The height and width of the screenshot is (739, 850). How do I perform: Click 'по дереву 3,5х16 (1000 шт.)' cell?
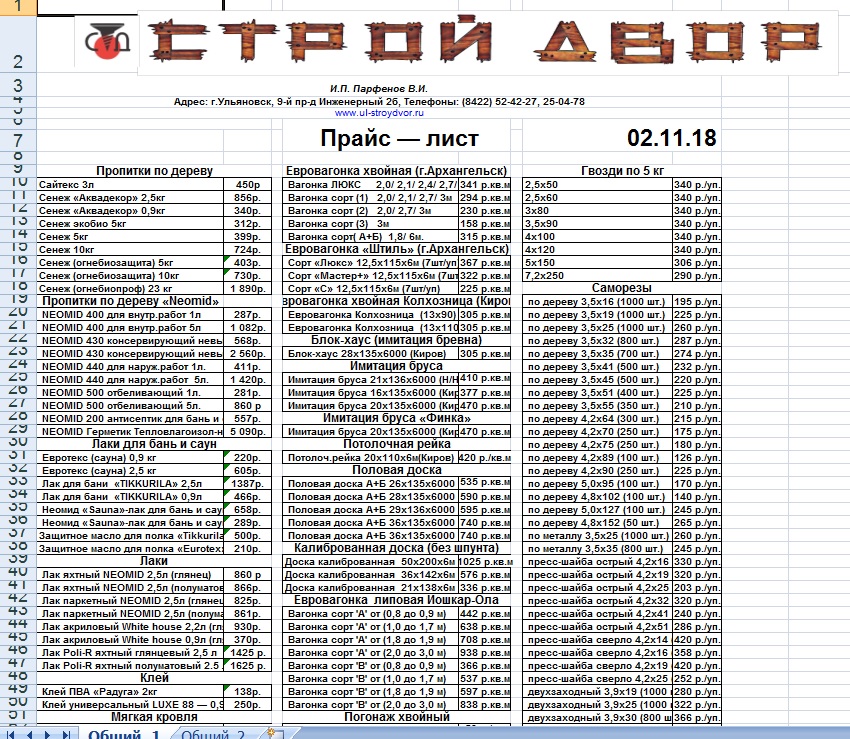[597, 301]
